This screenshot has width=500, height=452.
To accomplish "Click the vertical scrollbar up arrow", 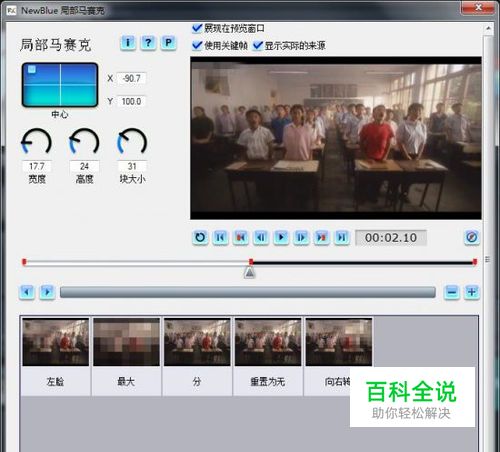I will pyautogui.click(x=488, y=29).
